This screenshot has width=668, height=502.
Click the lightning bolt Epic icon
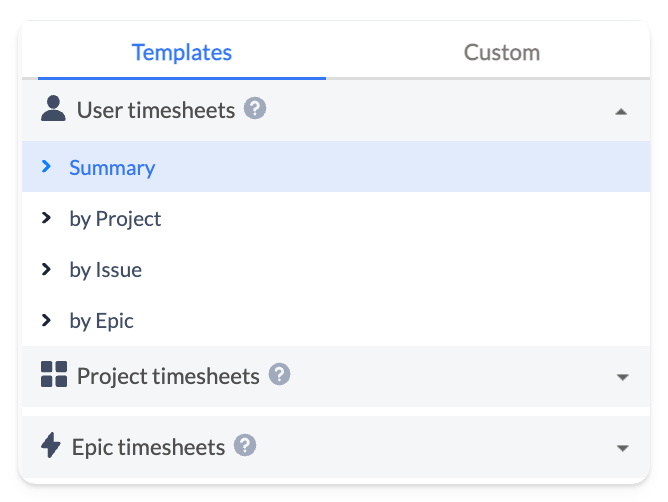pyautogui.click(x=51, y=445)
